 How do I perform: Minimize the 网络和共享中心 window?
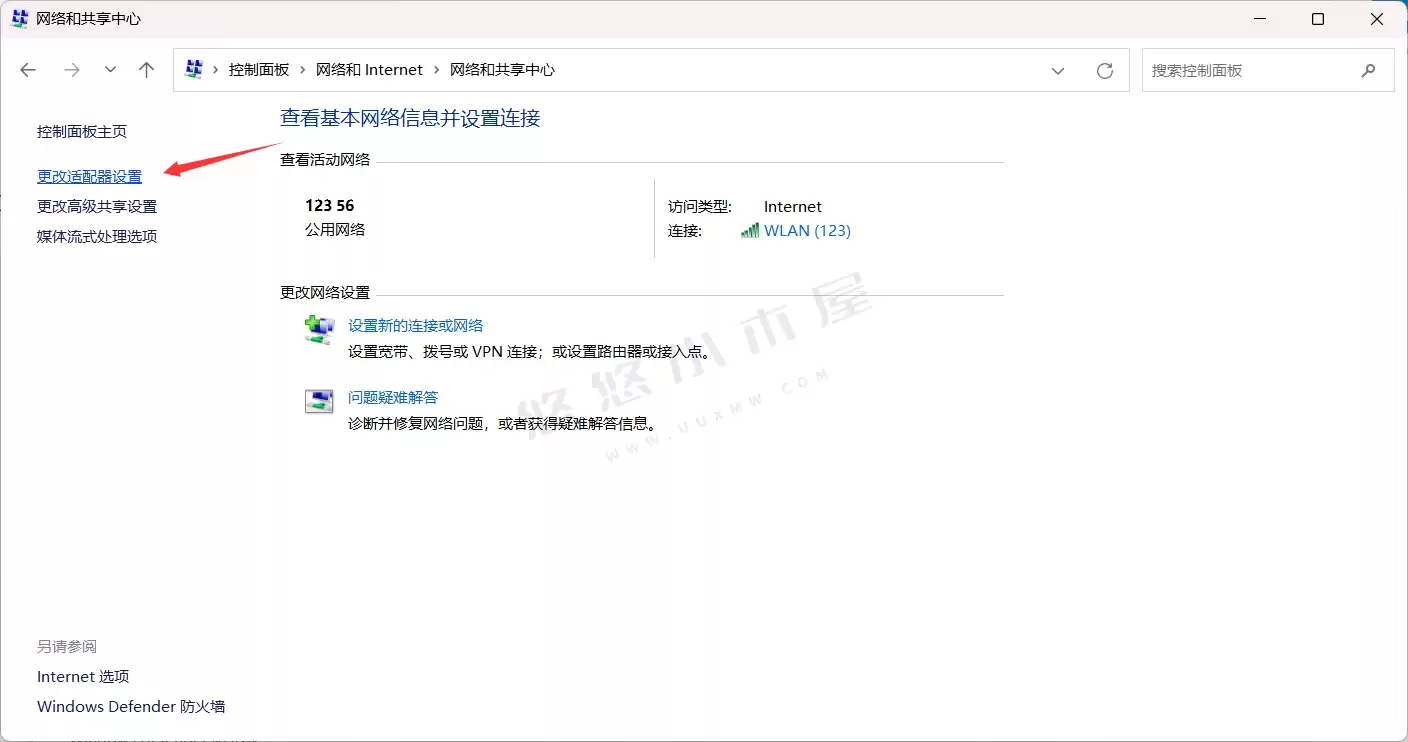coord(1259,19)
